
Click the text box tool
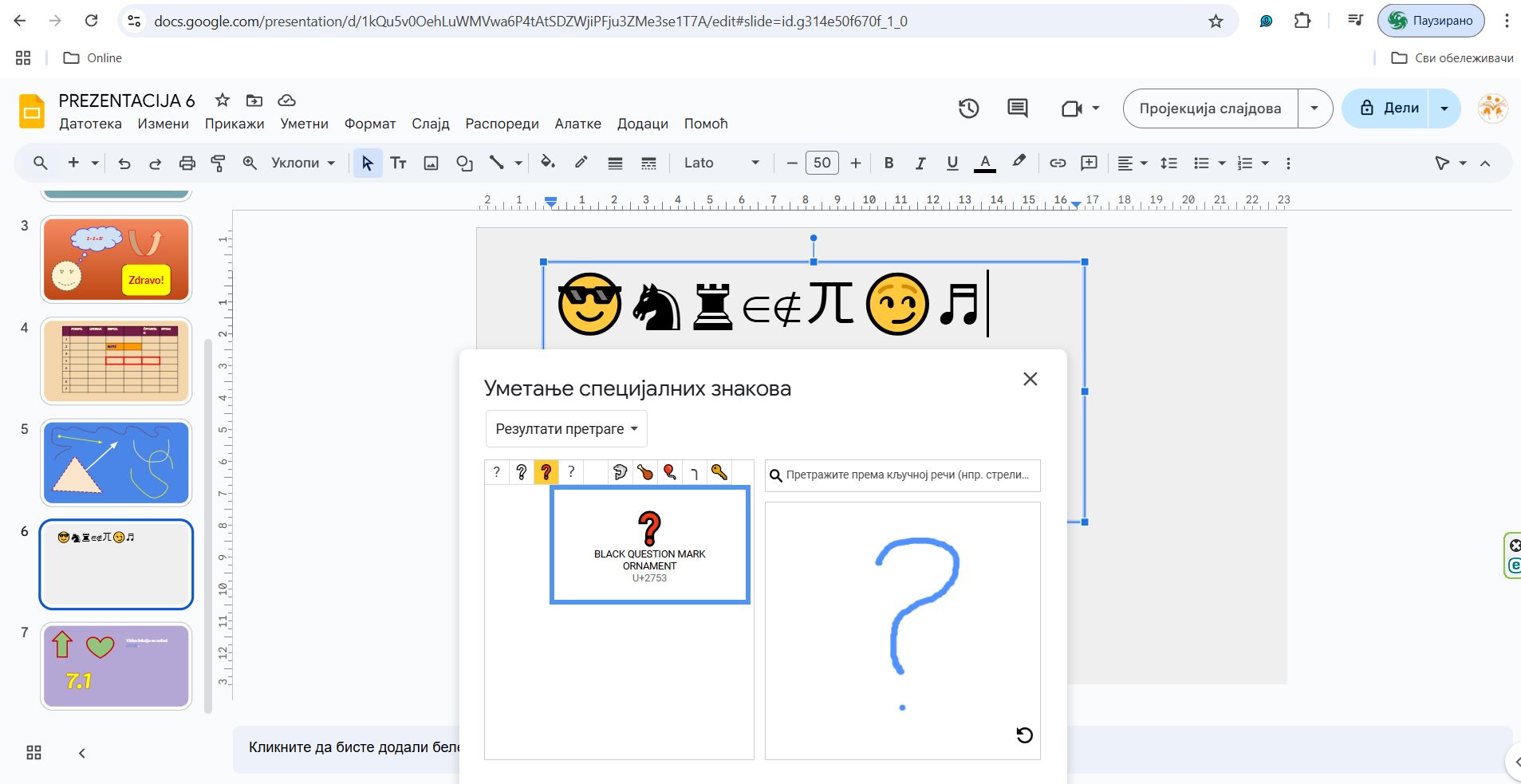click(398, 163)
